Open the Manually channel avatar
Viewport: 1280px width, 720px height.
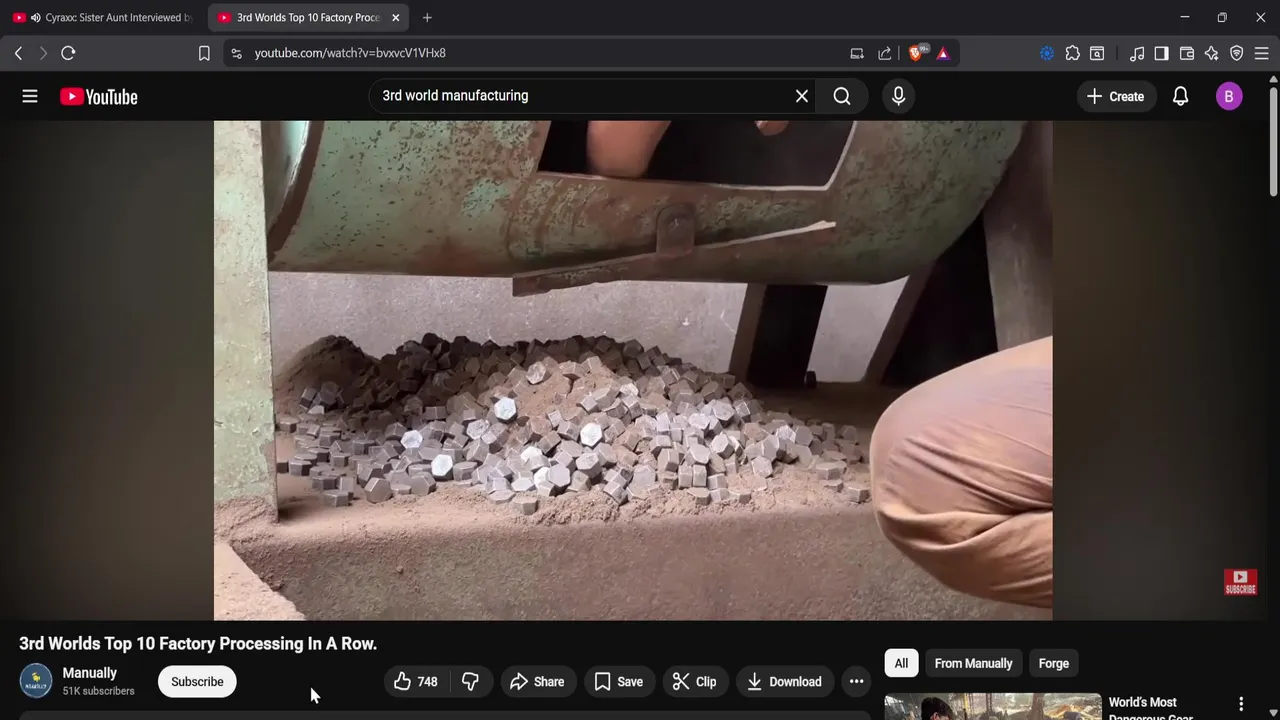tap(36, 681)
